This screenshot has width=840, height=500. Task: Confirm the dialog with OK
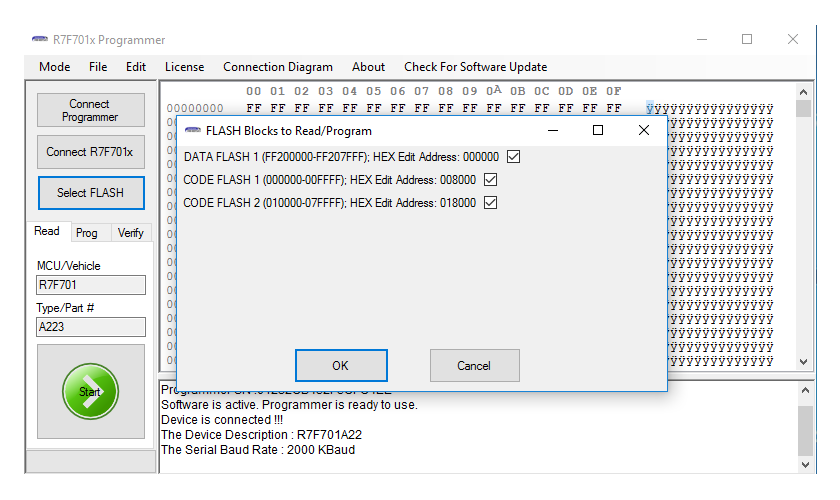click(x=341, y=365)
